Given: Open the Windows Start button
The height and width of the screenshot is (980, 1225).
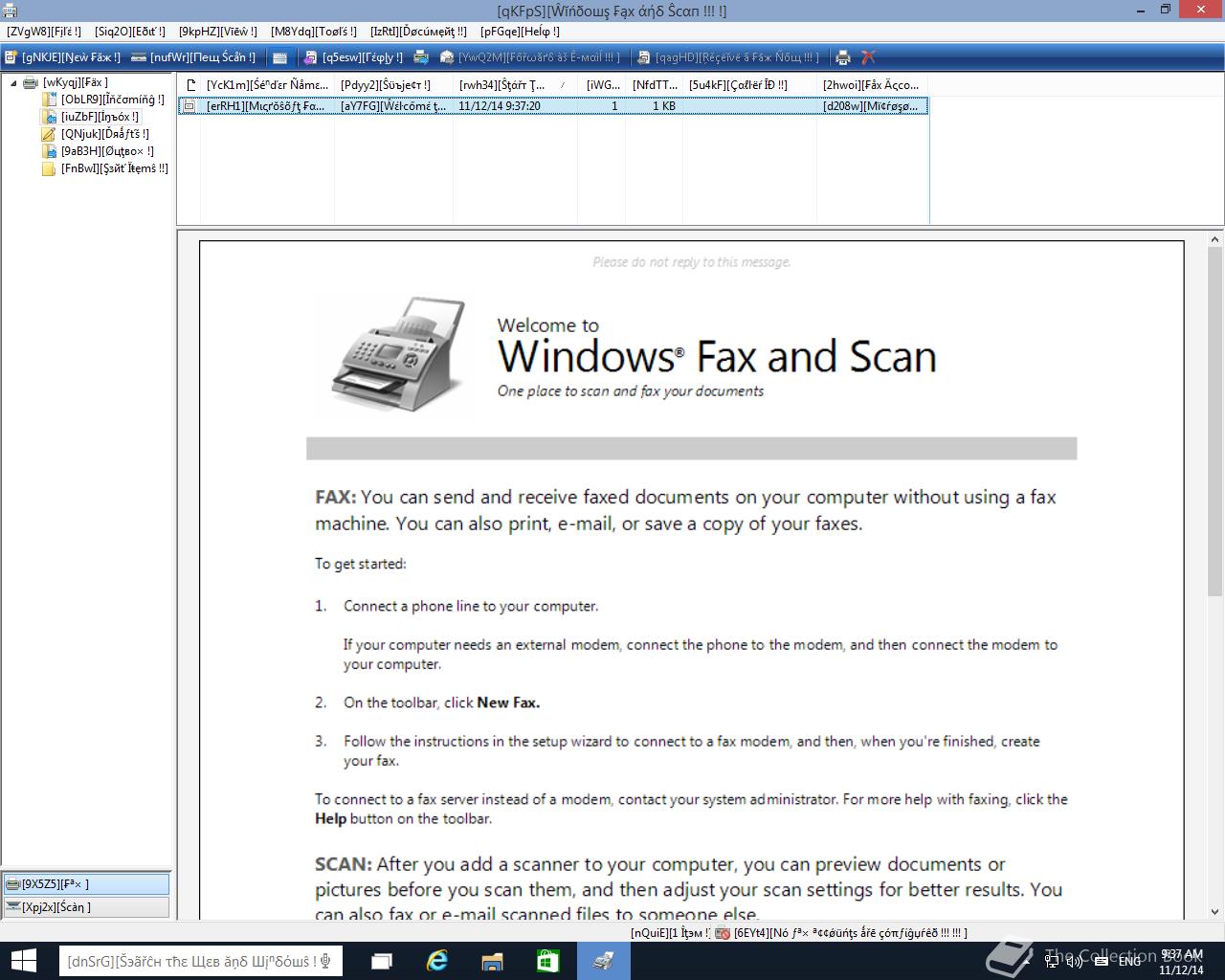Looking at the screenshot, I should tap(23, 961).
